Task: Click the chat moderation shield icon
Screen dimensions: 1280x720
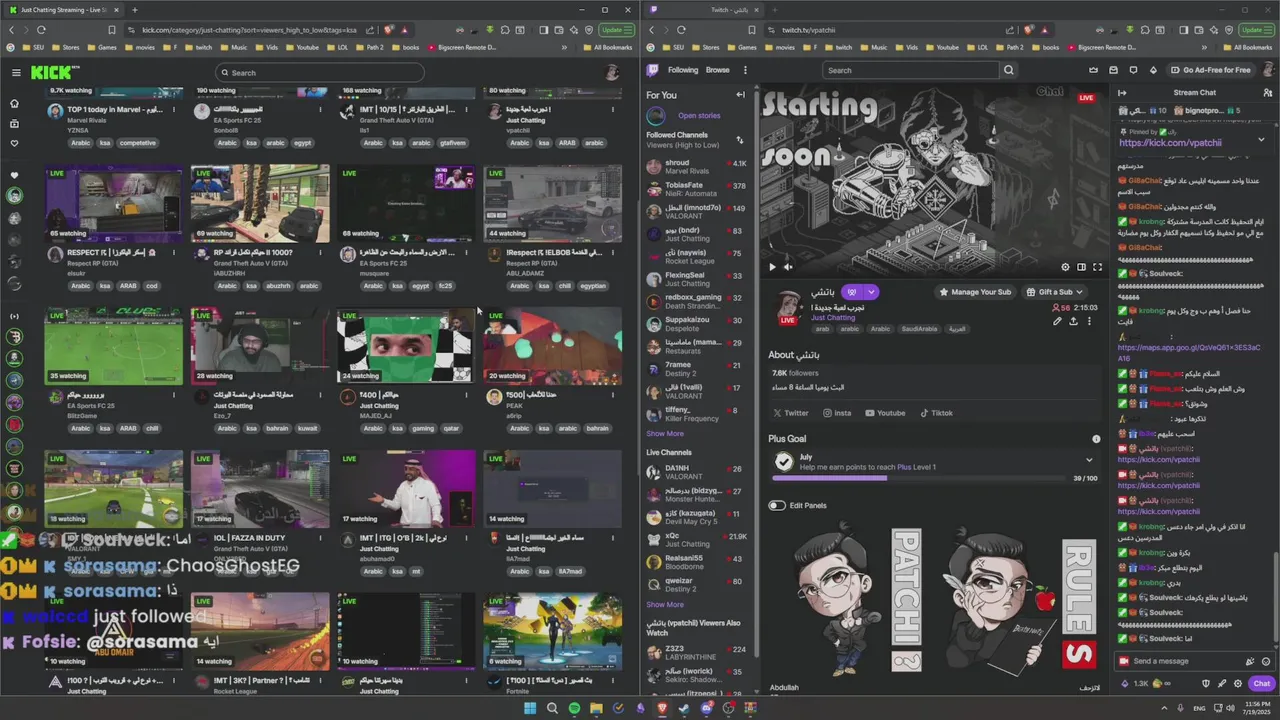Action: coord(1206,684)
